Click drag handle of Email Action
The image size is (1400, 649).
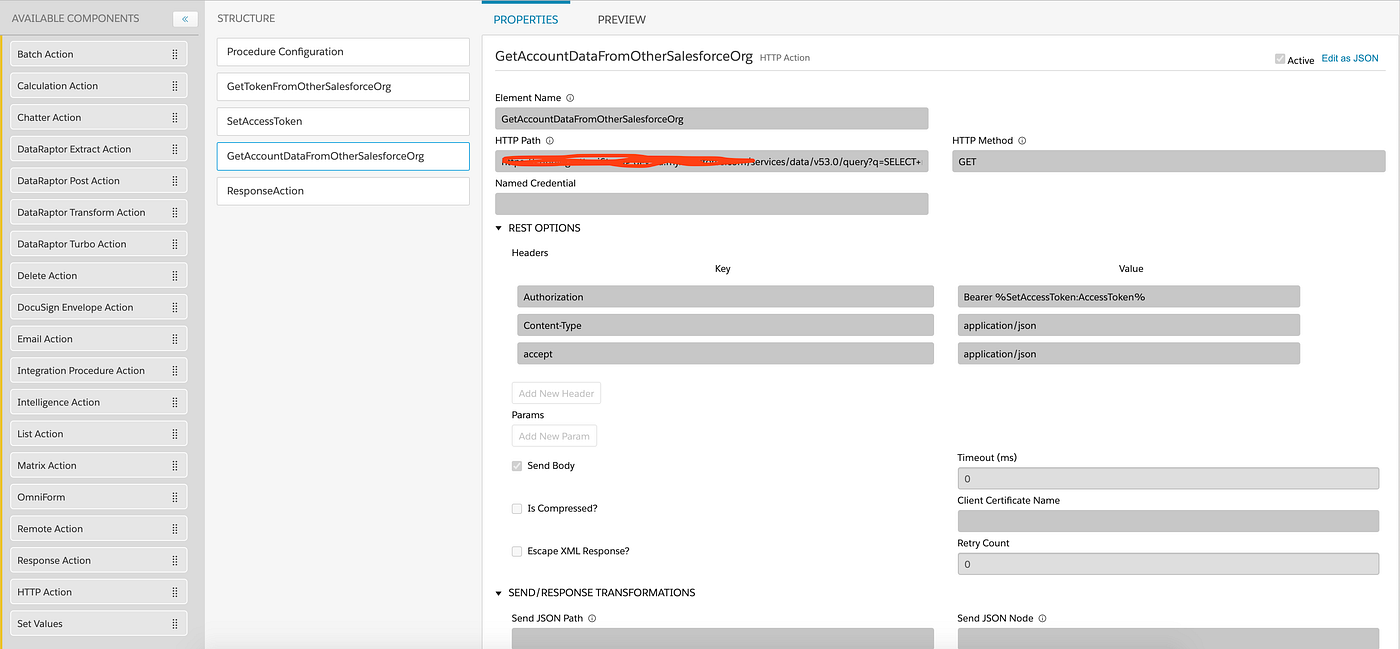pyautogui.click(x=174, y=339)
